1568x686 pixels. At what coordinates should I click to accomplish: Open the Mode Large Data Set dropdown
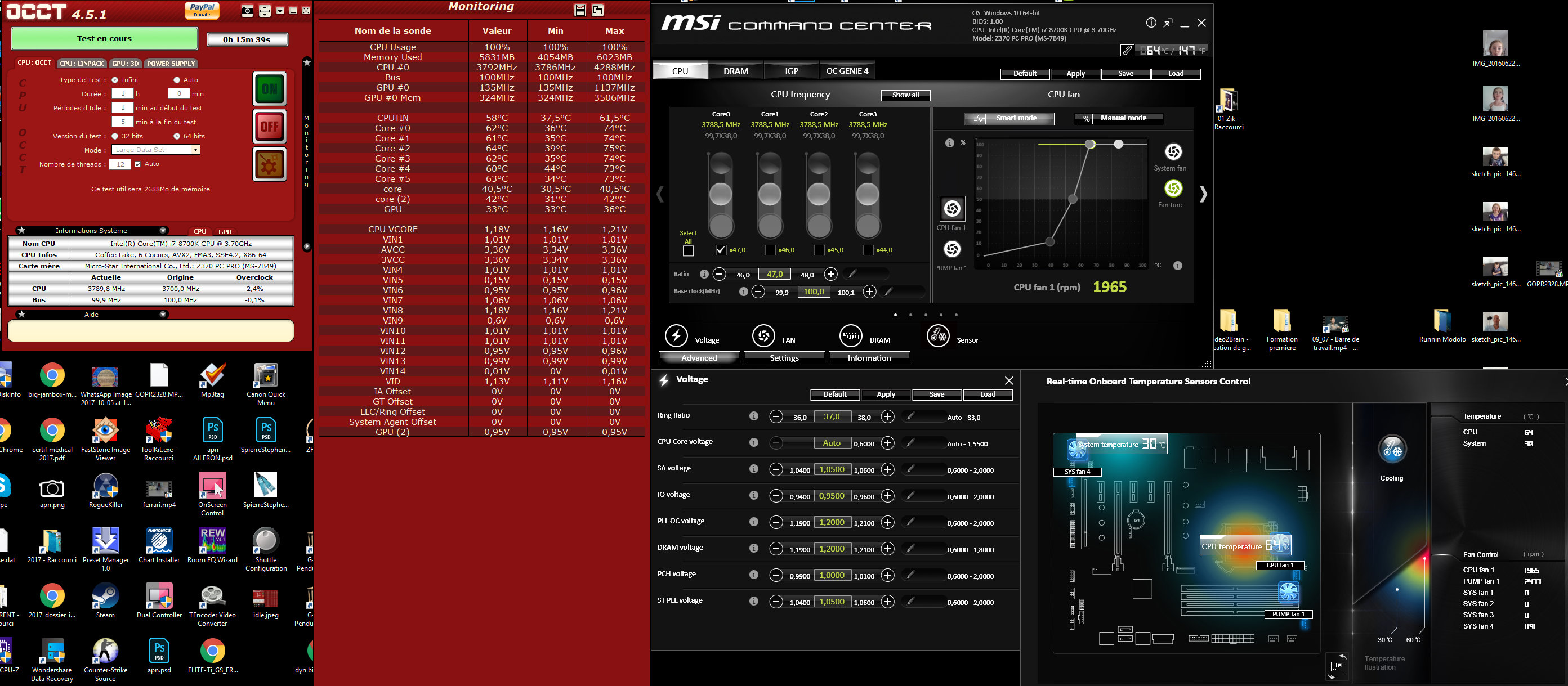(195, 150)
